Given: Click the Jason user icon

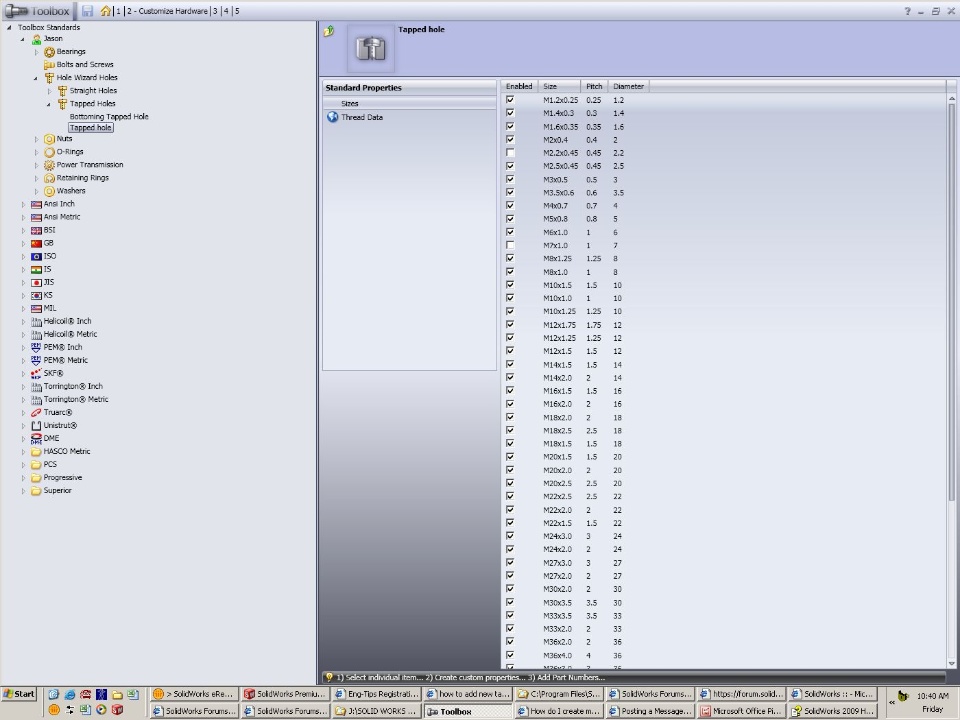Looking at the screenshot, I should click(36, 39).
